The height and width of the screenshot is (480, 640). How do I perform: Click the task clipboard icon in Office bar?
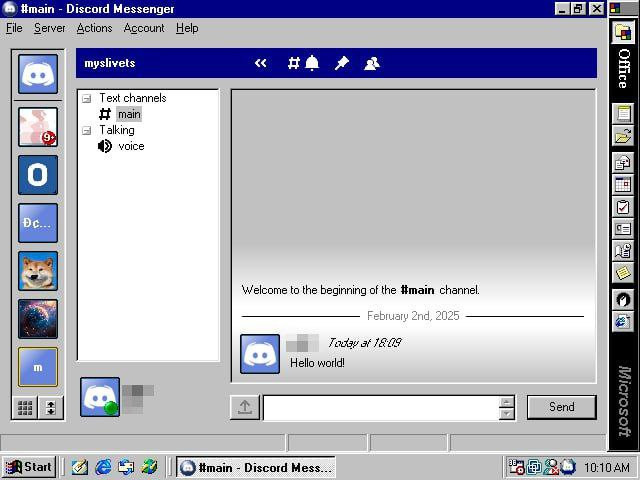pyautogui.click(x=623, y=207)
